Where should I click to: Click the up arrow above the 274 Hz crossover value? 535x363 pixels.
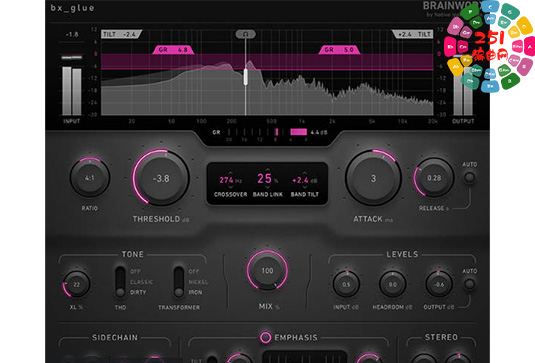pos(230,173)
